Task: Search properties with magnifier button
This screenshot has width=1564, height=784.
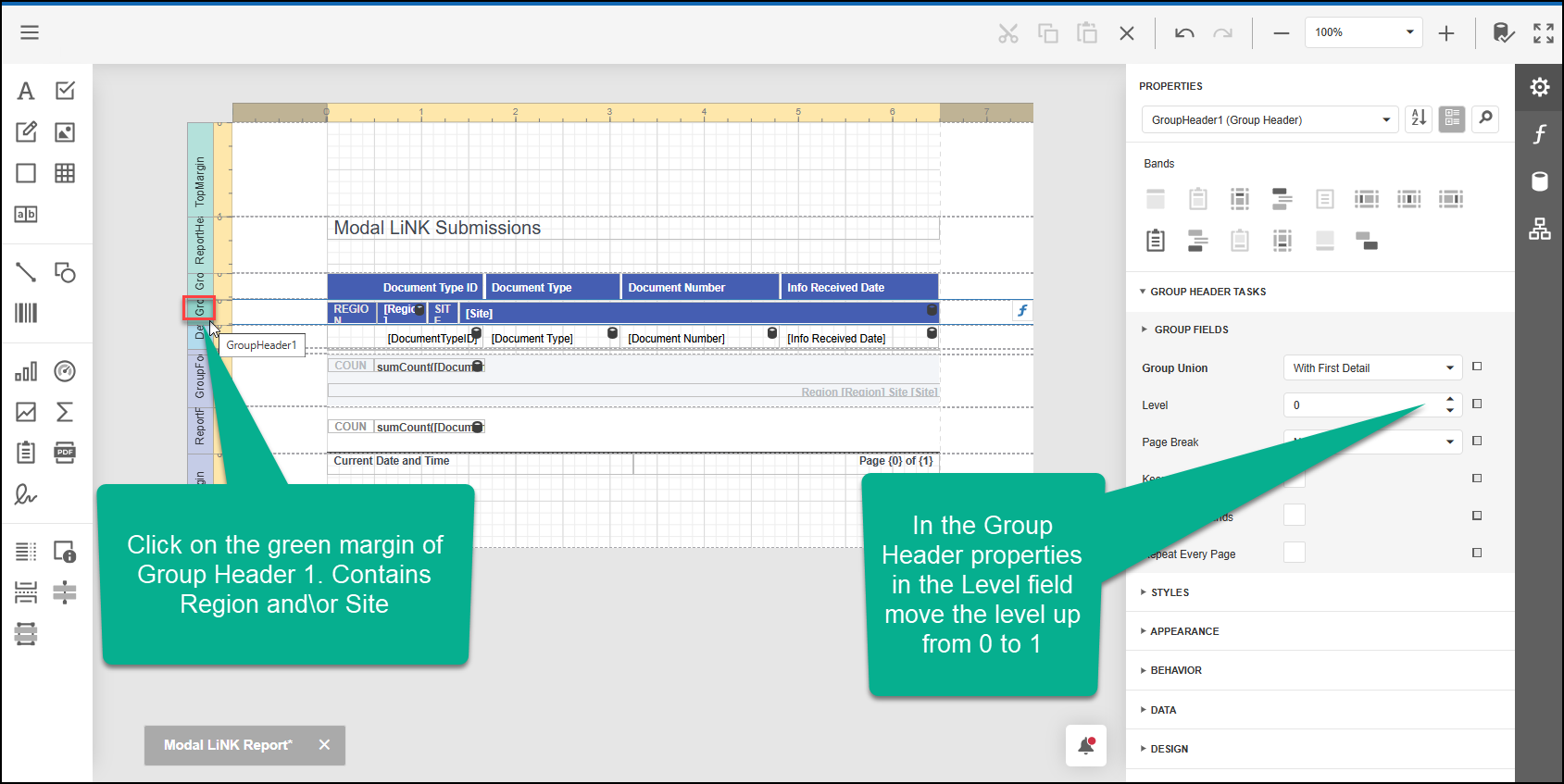Action: tap(1485, 118)
